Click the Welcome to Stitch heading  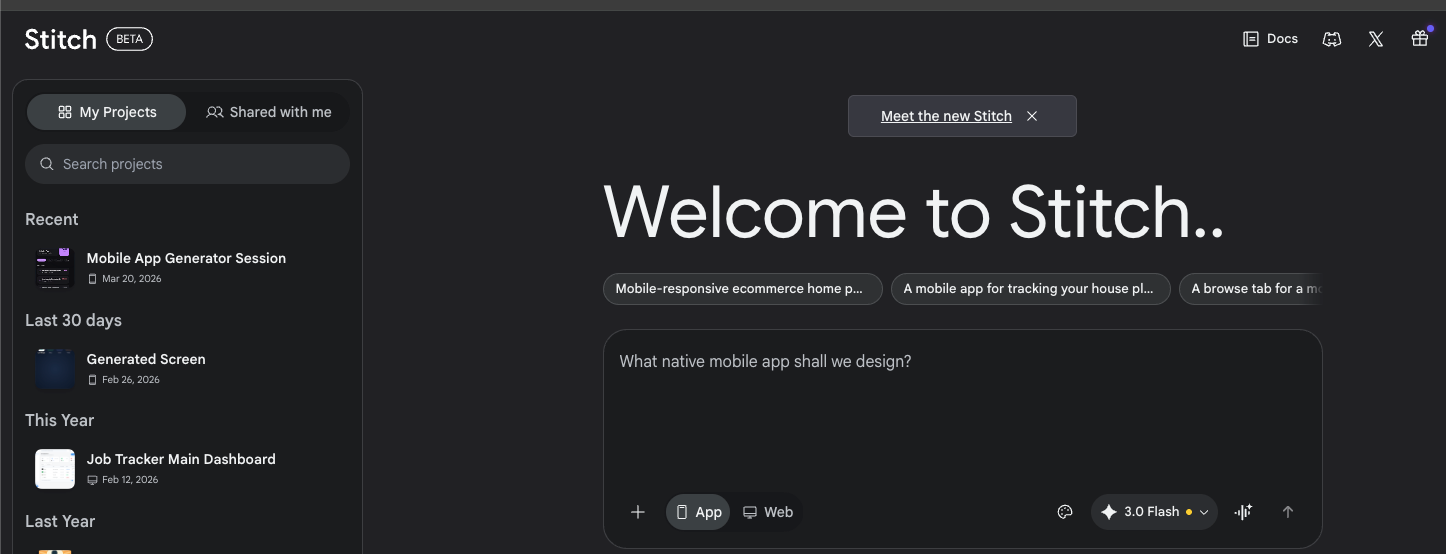click(x=914, y=212)
